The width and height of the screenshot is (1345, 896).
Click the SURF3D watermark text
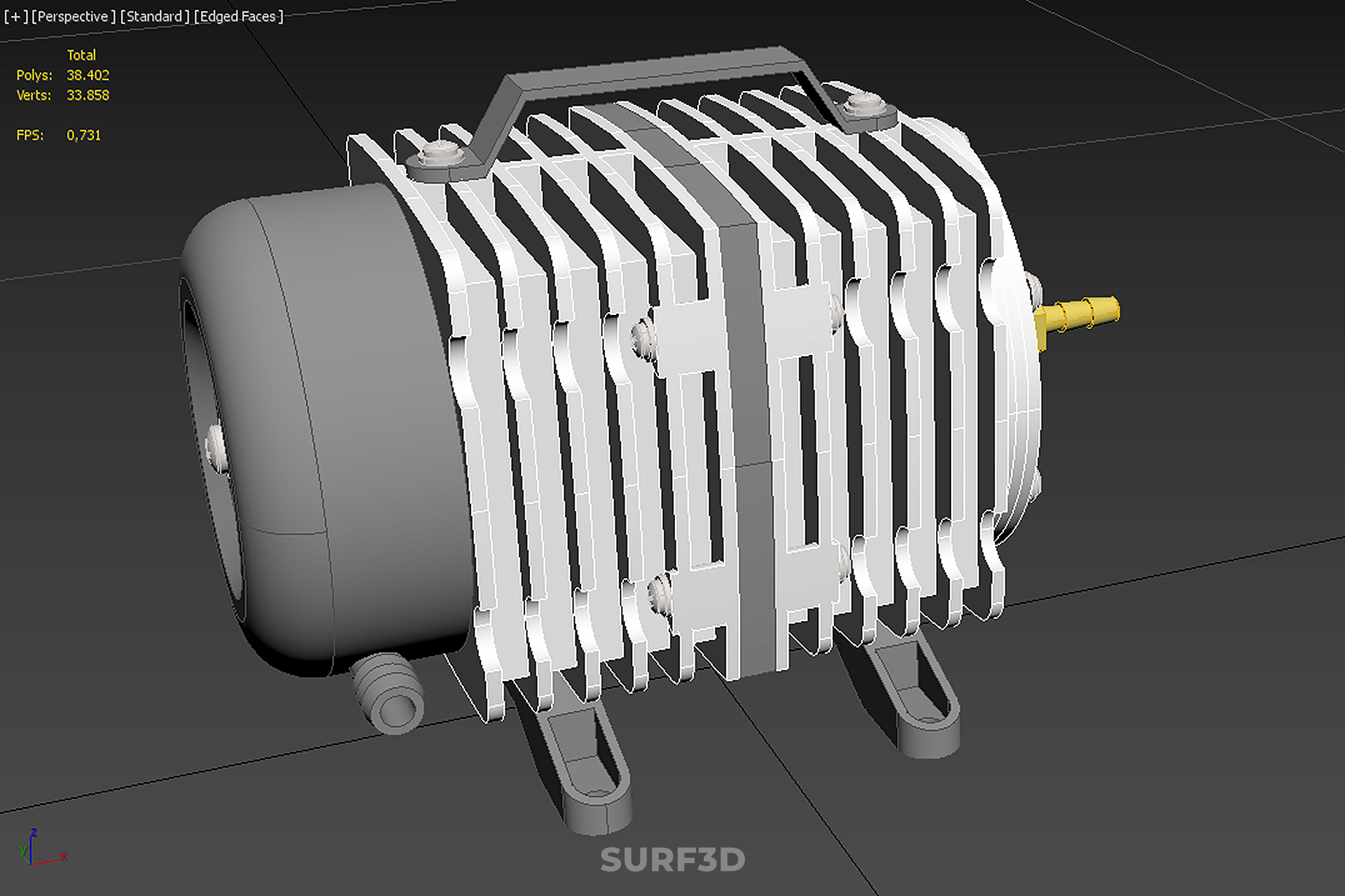pyautogui.click(x=672, y=860)
